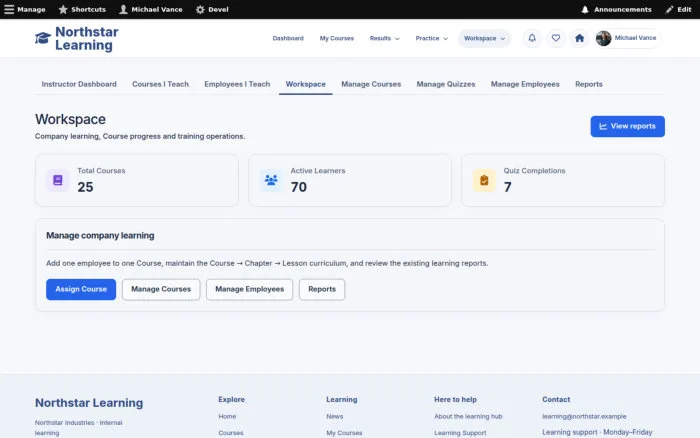The image size is (700, 438).
Task: Open About the learning hub link
Action: (x=468, y=416)
